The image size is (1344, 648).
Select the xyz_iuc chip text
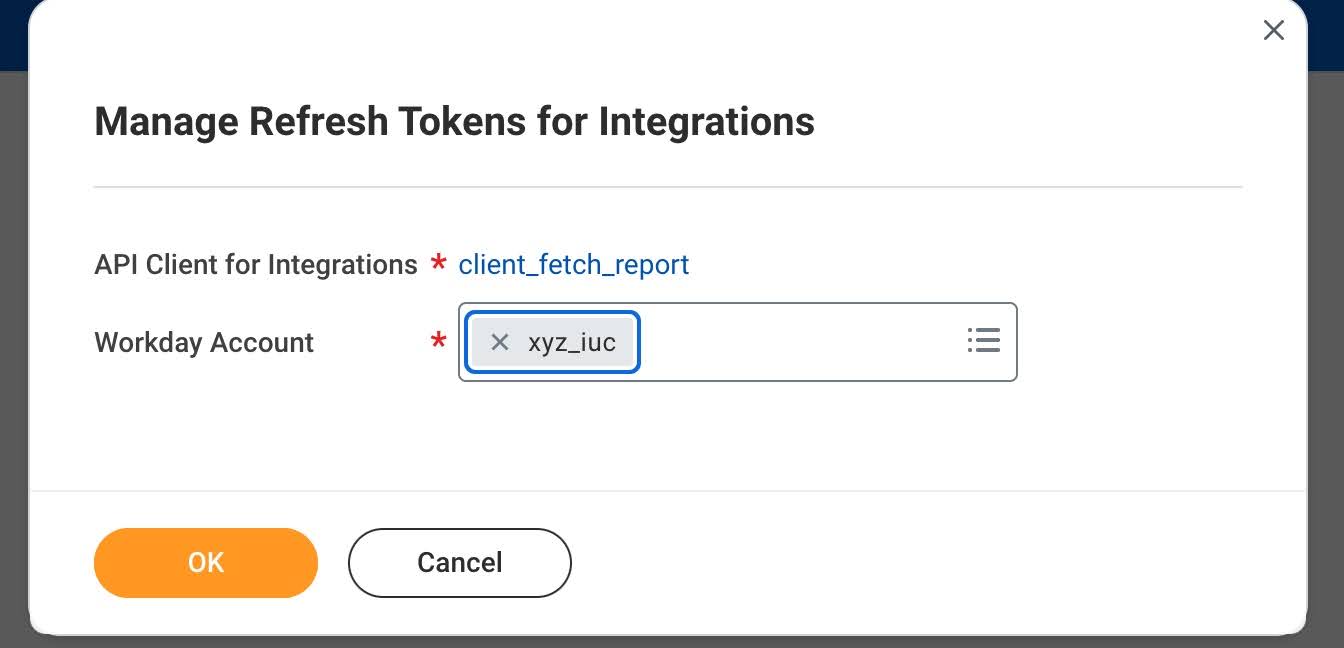[572, 343]
